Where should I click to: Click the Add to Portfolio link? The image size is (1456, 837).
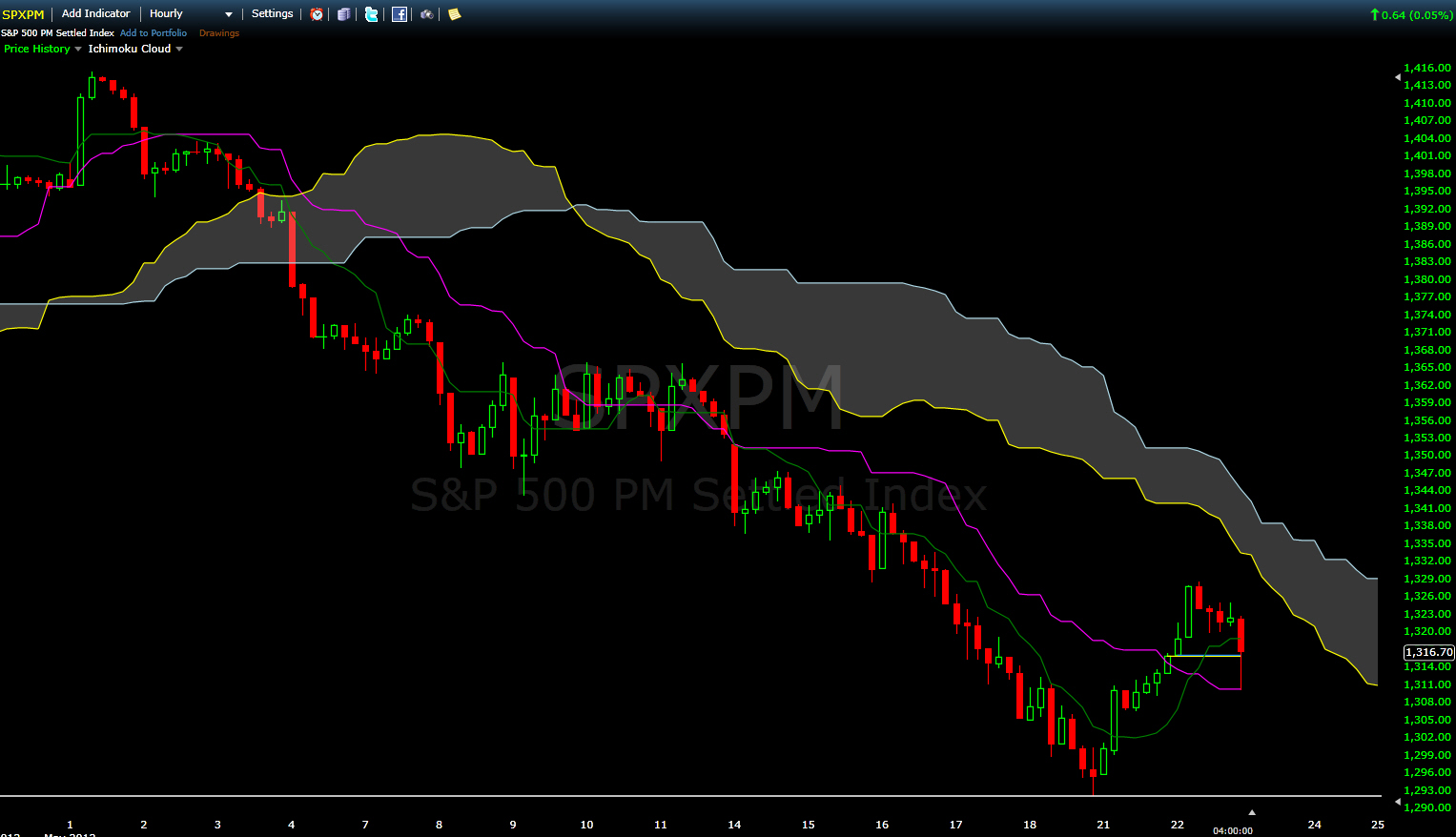(x=154, y=33)
